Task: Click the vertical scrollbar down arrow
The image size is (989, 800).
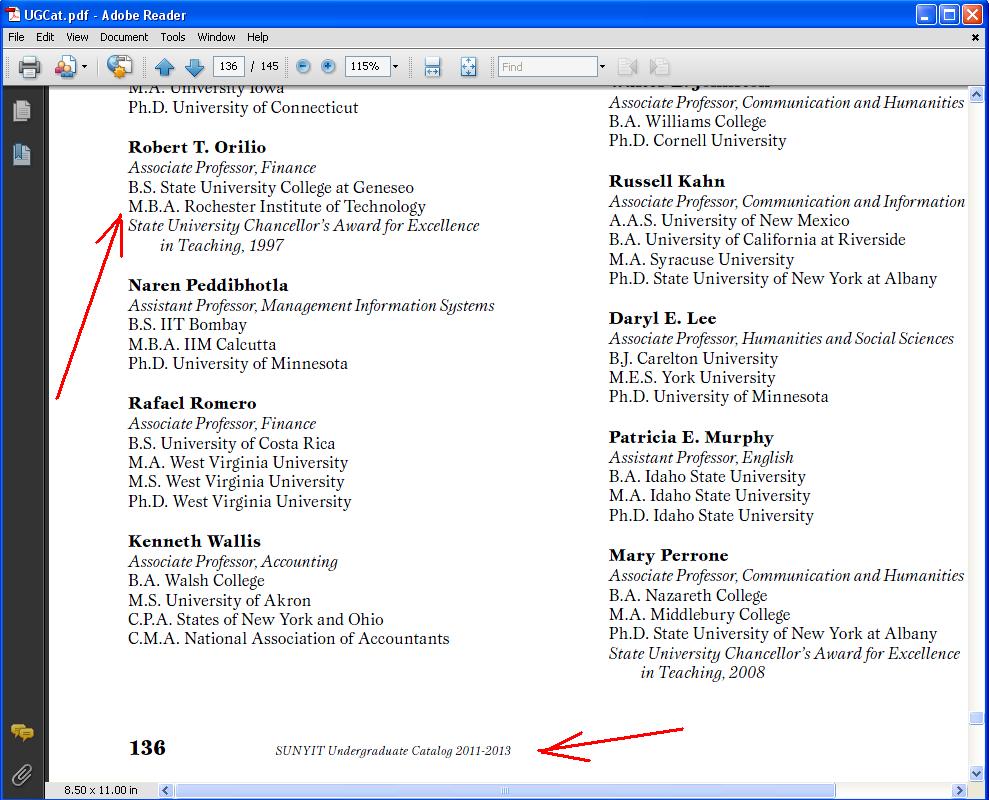Action: point(977,773)
